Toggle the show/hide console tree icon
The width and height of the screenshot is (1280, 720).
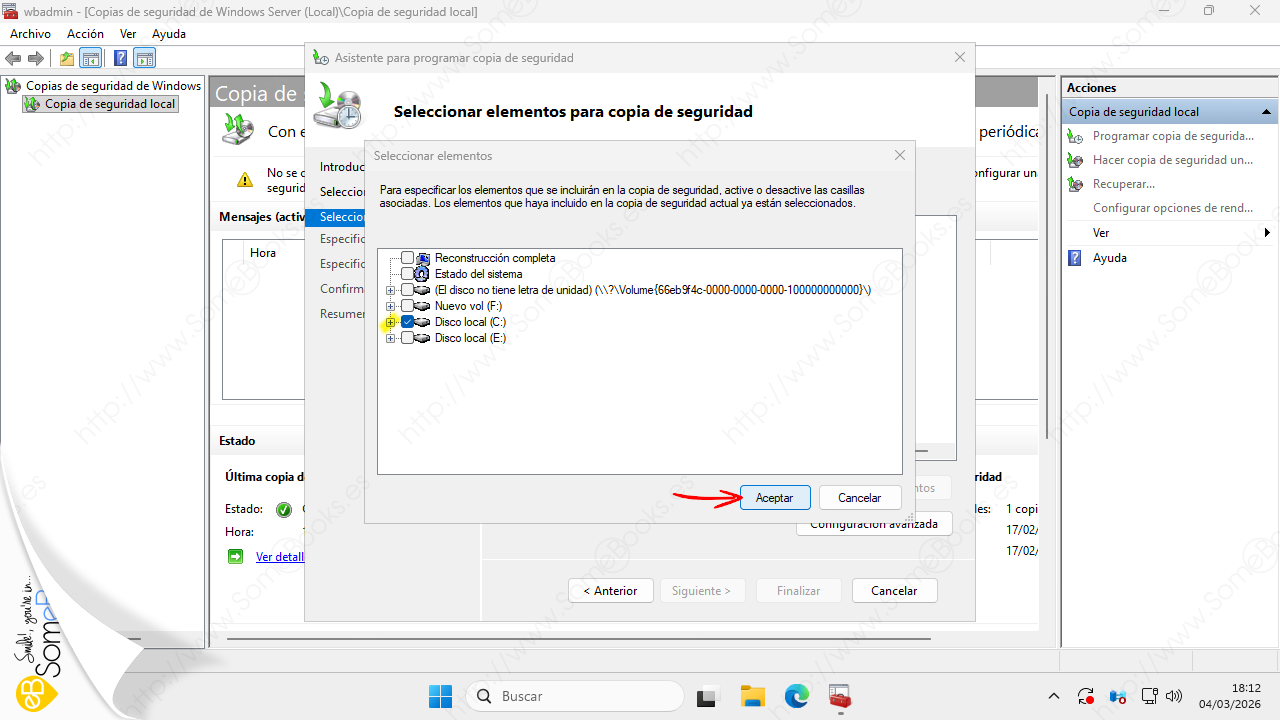point(91,58)
